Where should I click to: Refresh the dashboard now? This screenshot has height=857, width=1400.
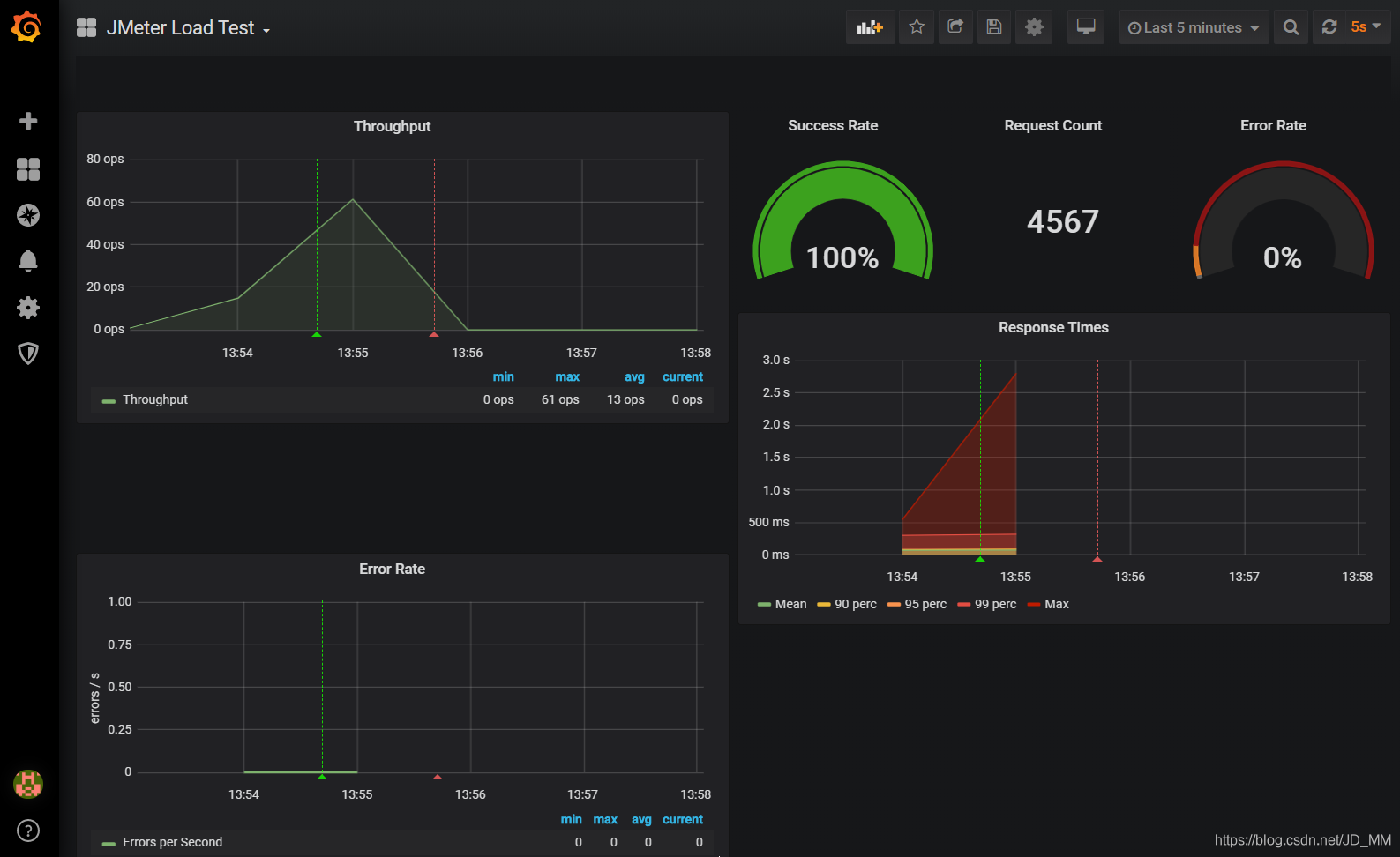(1329, 27)
